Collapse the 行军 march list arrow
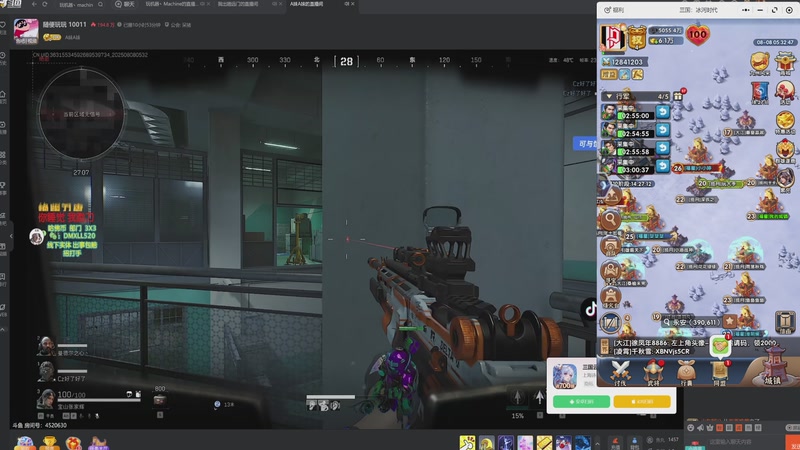Screen dimensions: 800x450 pos(609,96)
